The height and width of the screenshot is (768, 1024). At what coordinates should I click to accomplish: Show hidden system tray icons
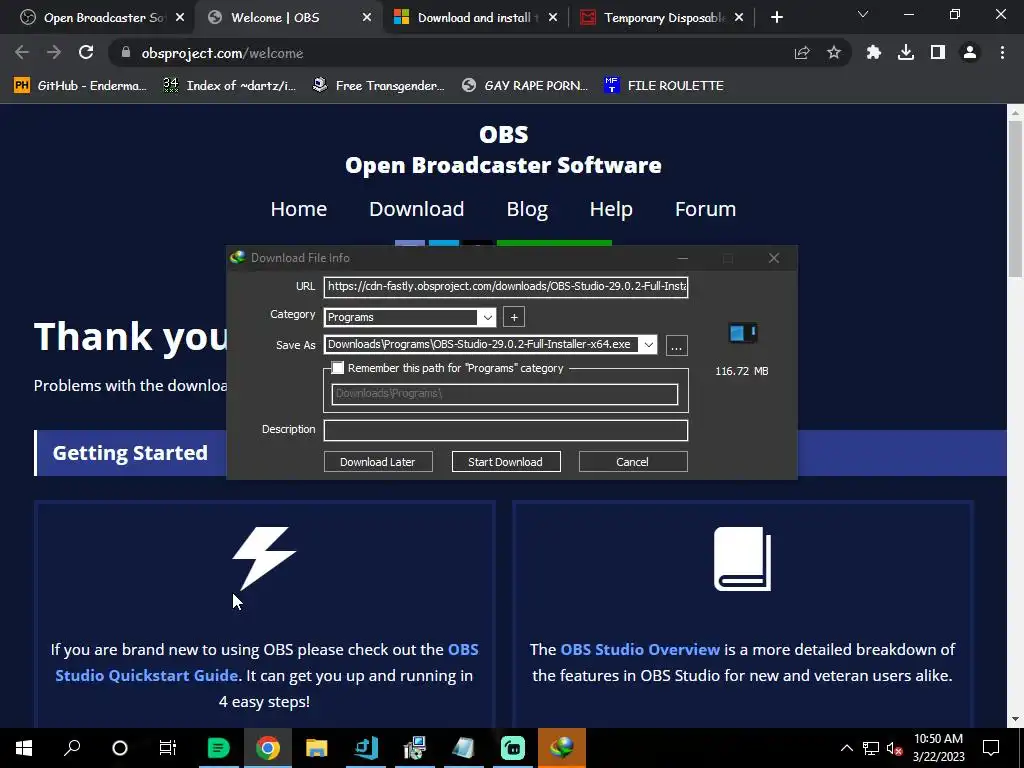click(846, 748)
